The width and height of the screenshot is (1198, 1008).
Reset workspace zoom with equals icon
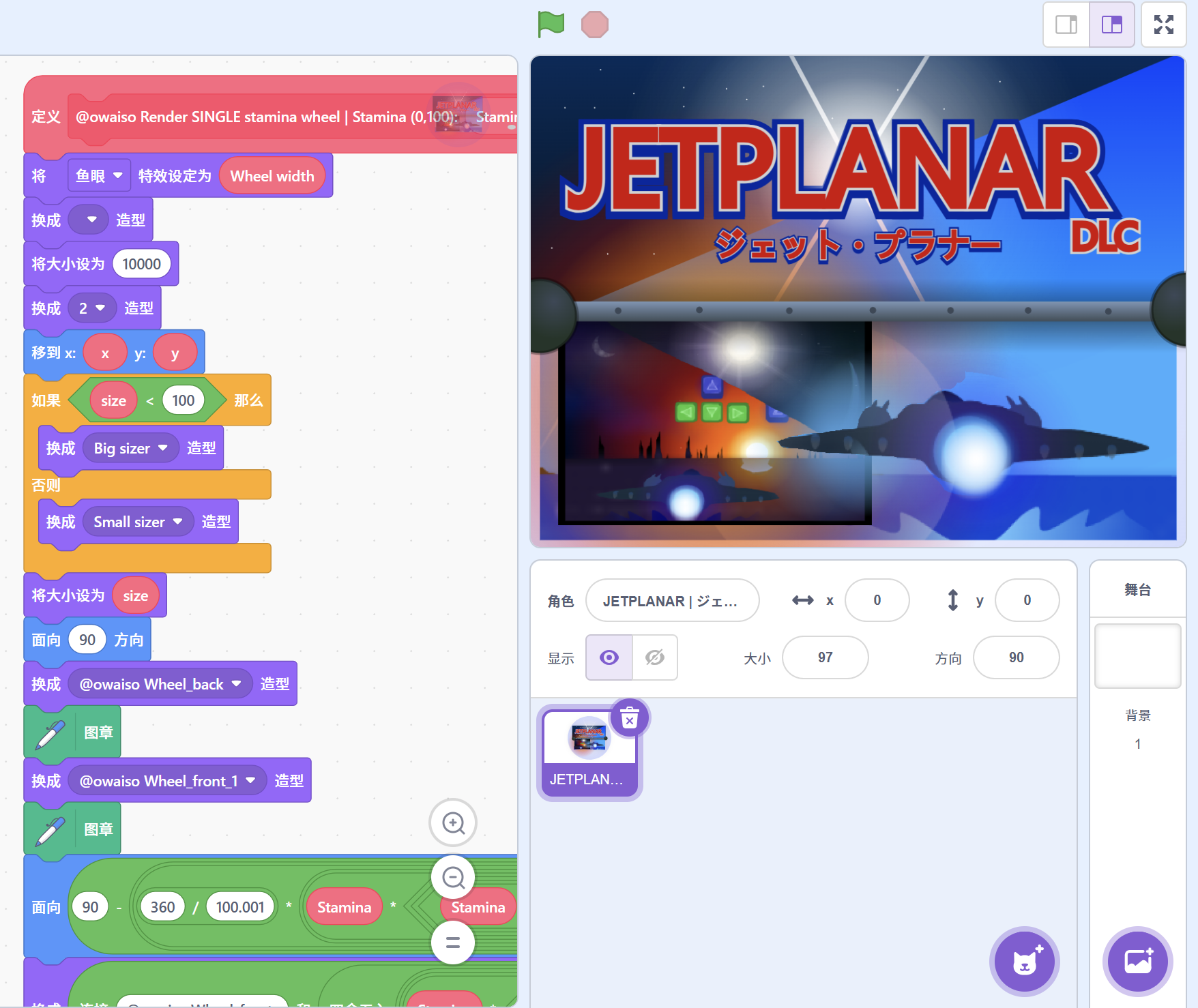pos(453,943)
